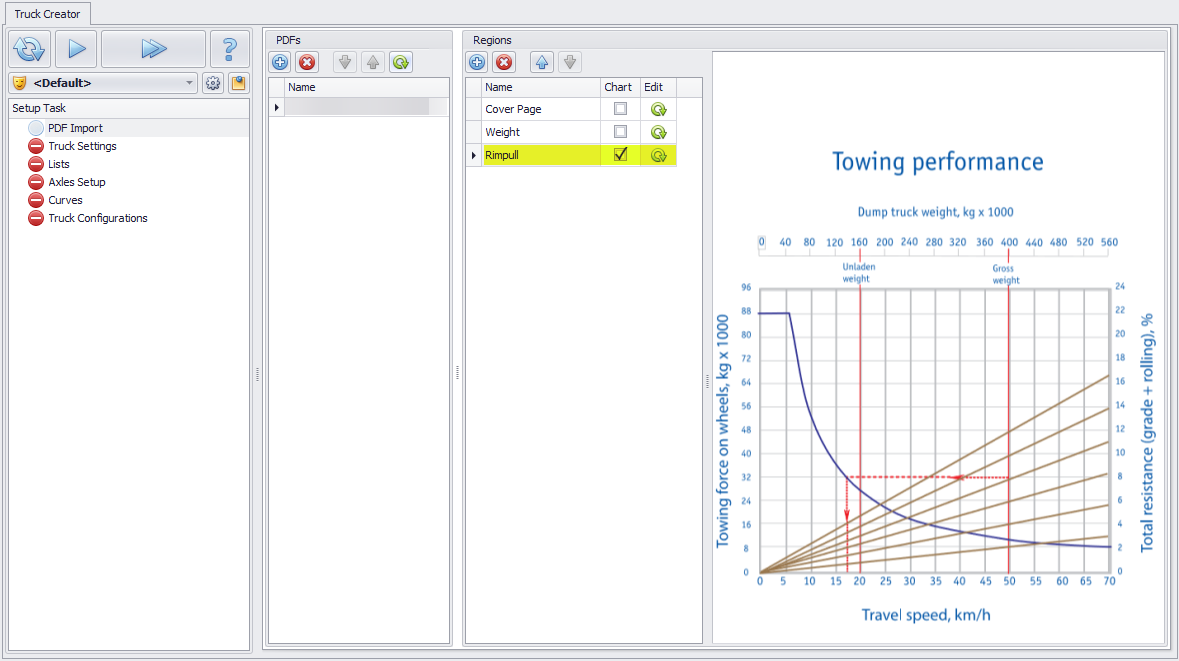
Task: Click the refresh button in the main toolbar
Action: pyautogui.click(x=30, y=48)
